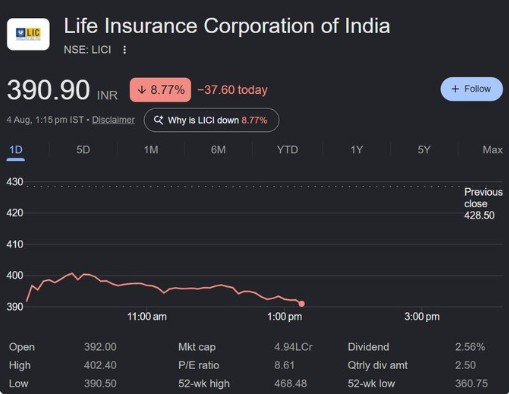509x394 pixels.
Task: Click the company name heading
Action: (x=227, y=26)
